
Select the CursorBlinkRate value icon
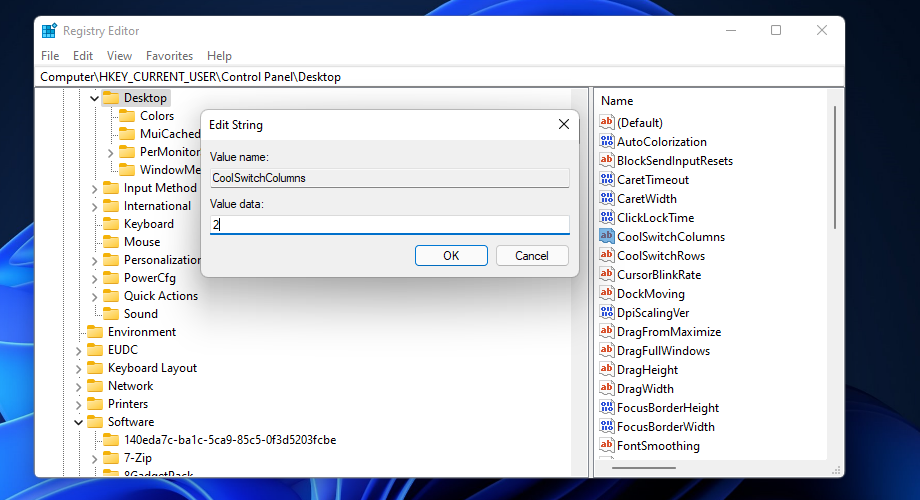(x=607, y=274)
